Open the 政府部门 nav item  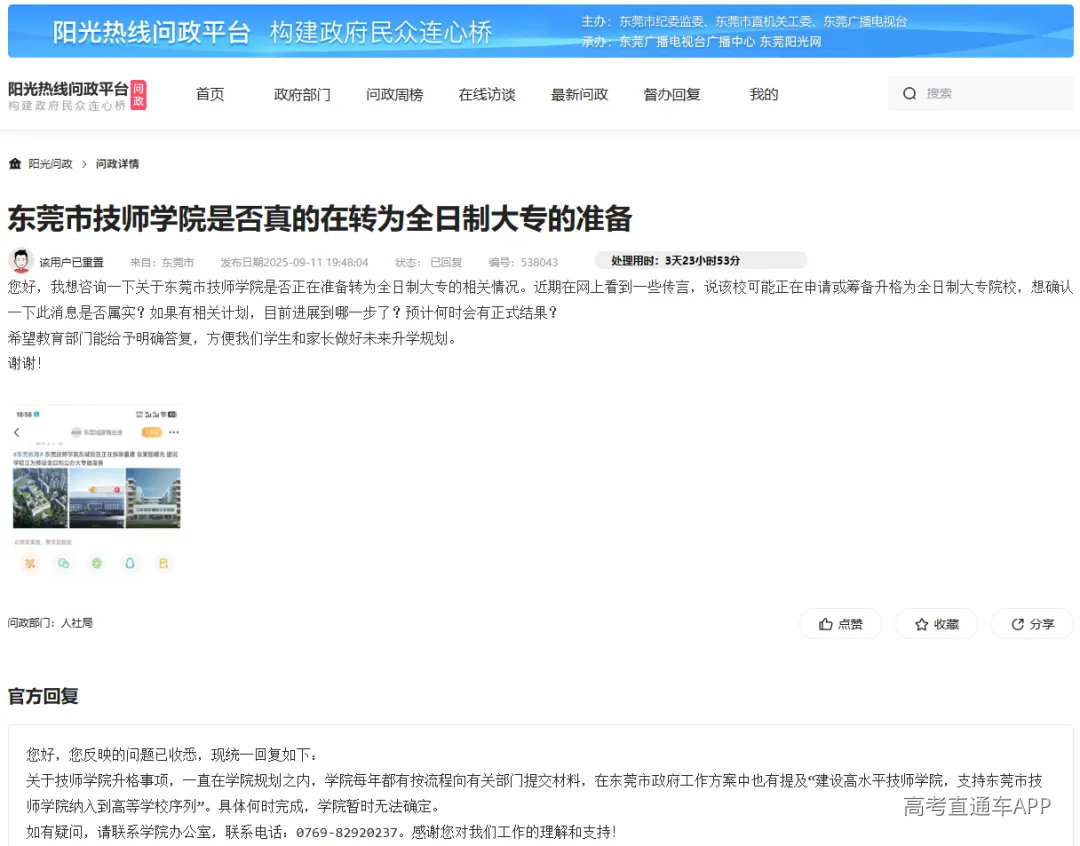(x=302, y=94)
